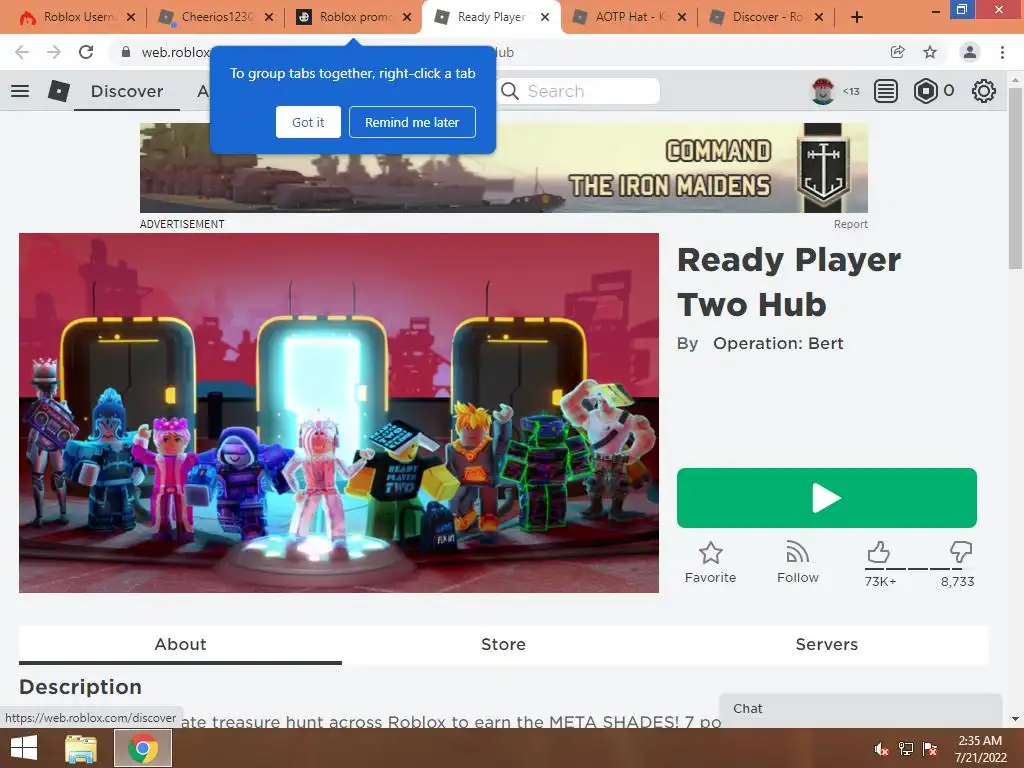
Task: Open the notifications feed icon
Action: point(886,91)
